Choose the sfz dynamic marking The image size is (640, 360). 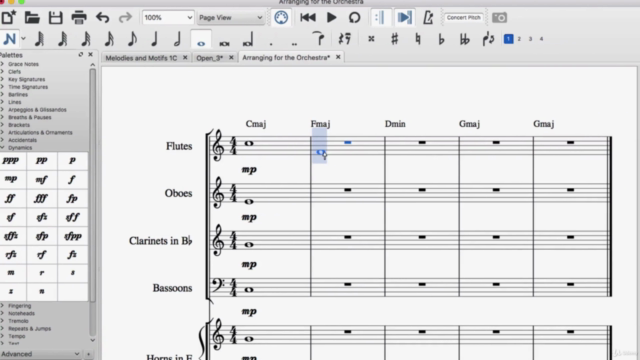tap(41, 217)
